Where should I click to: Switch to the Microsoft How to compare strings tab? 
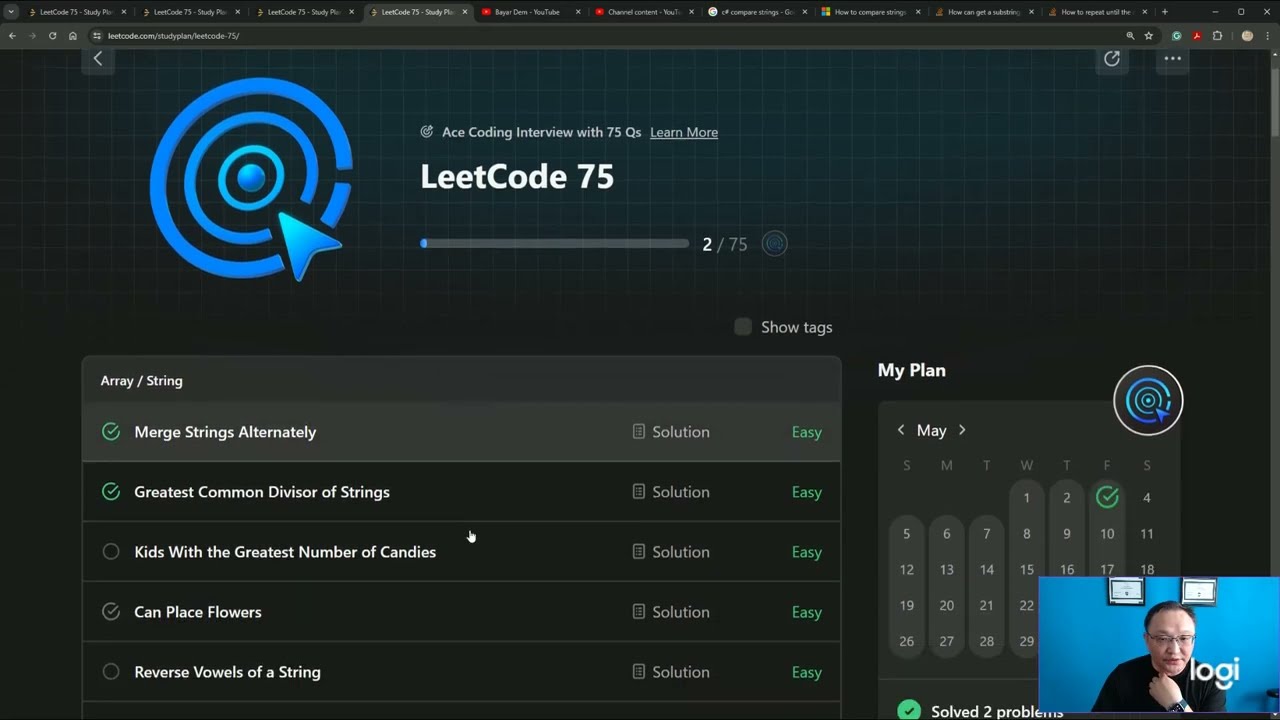click(x=869, y=12)
